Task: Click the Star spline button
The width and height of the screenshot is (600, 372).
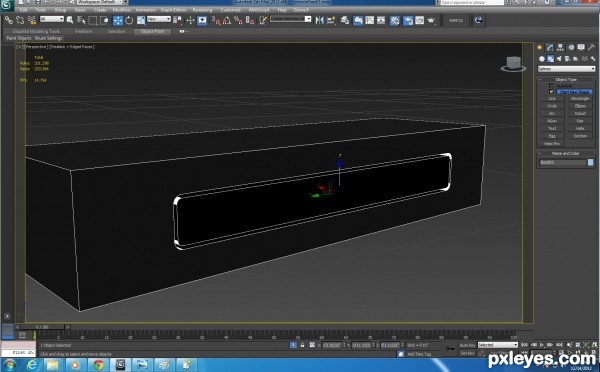Action: pos(580,121)
